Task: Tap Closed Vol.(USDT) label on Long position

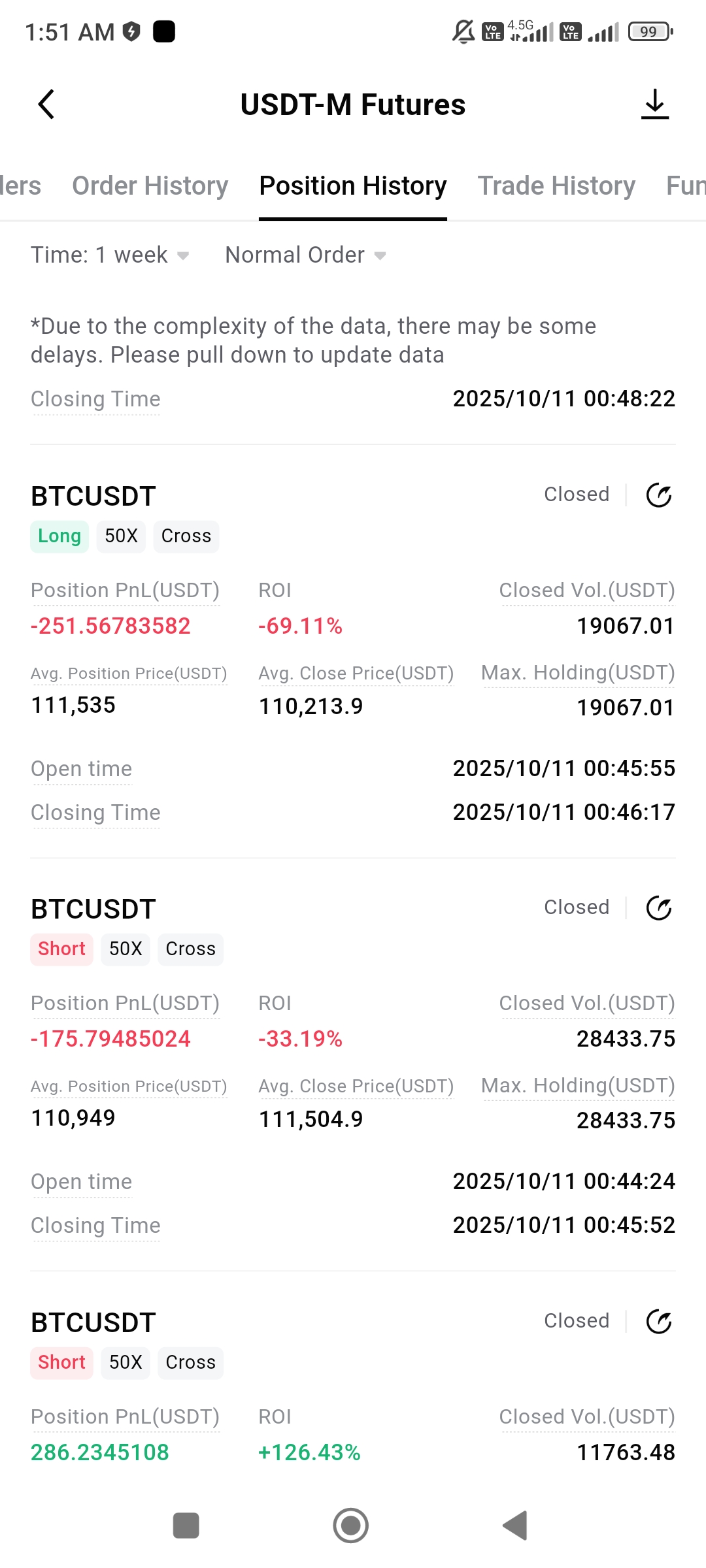Action: tap(586, 591)
